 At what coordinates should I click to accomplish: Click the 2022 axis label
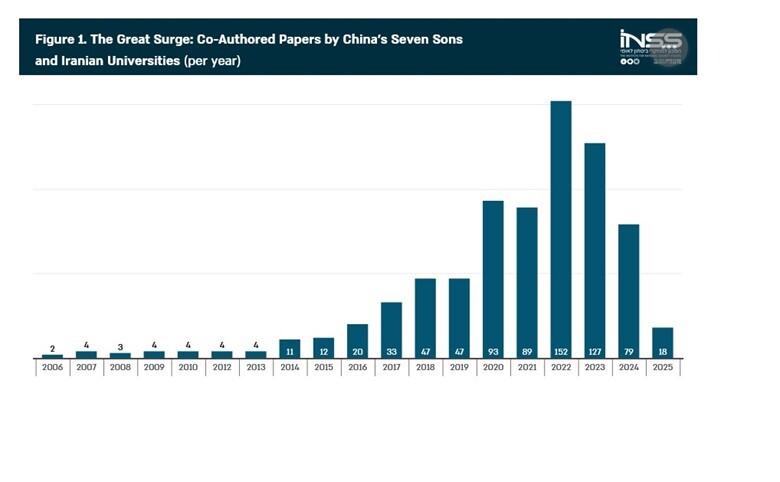pos(561,367)
